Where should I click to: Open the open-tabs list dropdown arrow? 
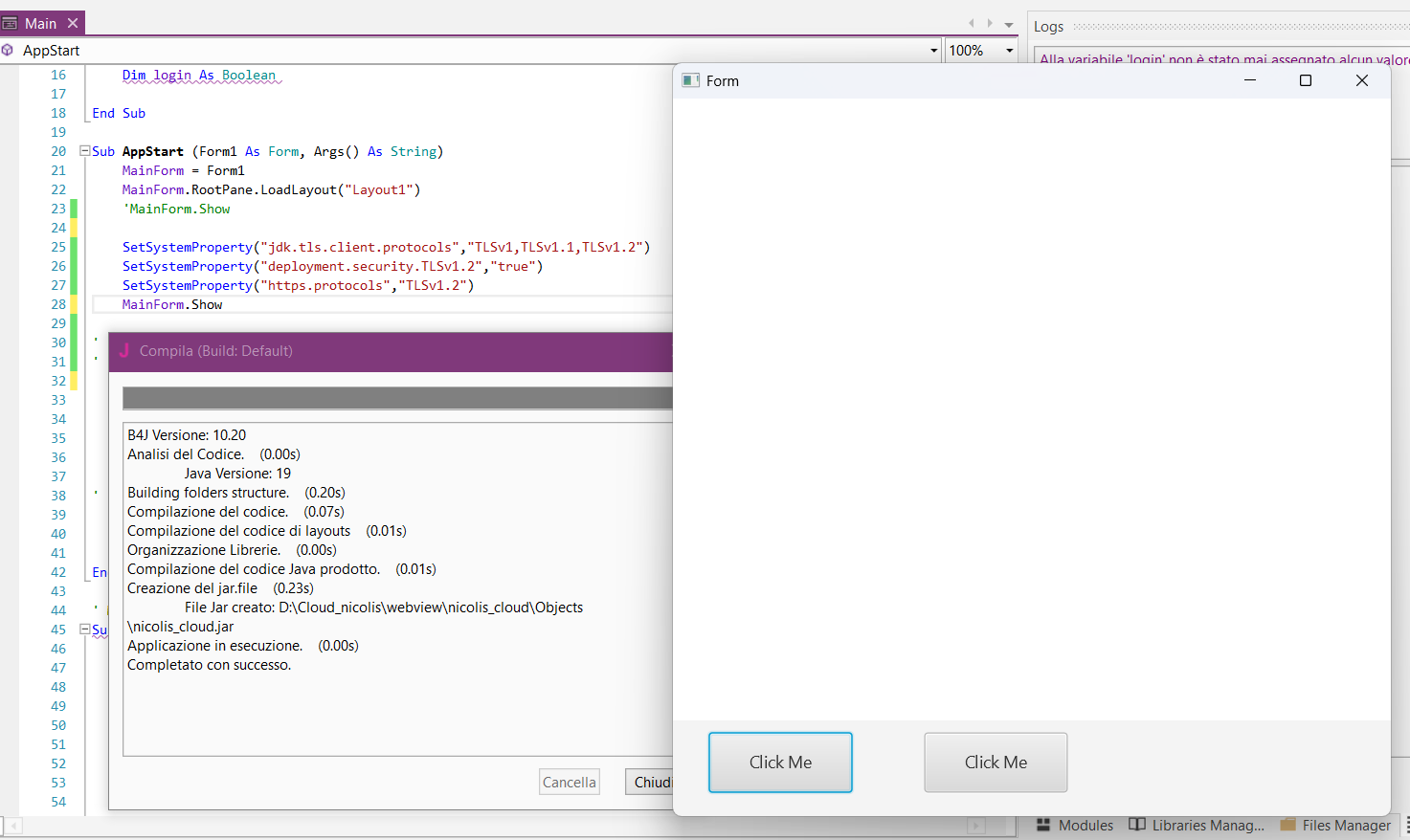pyautogui.click(x=1009, y=25)
